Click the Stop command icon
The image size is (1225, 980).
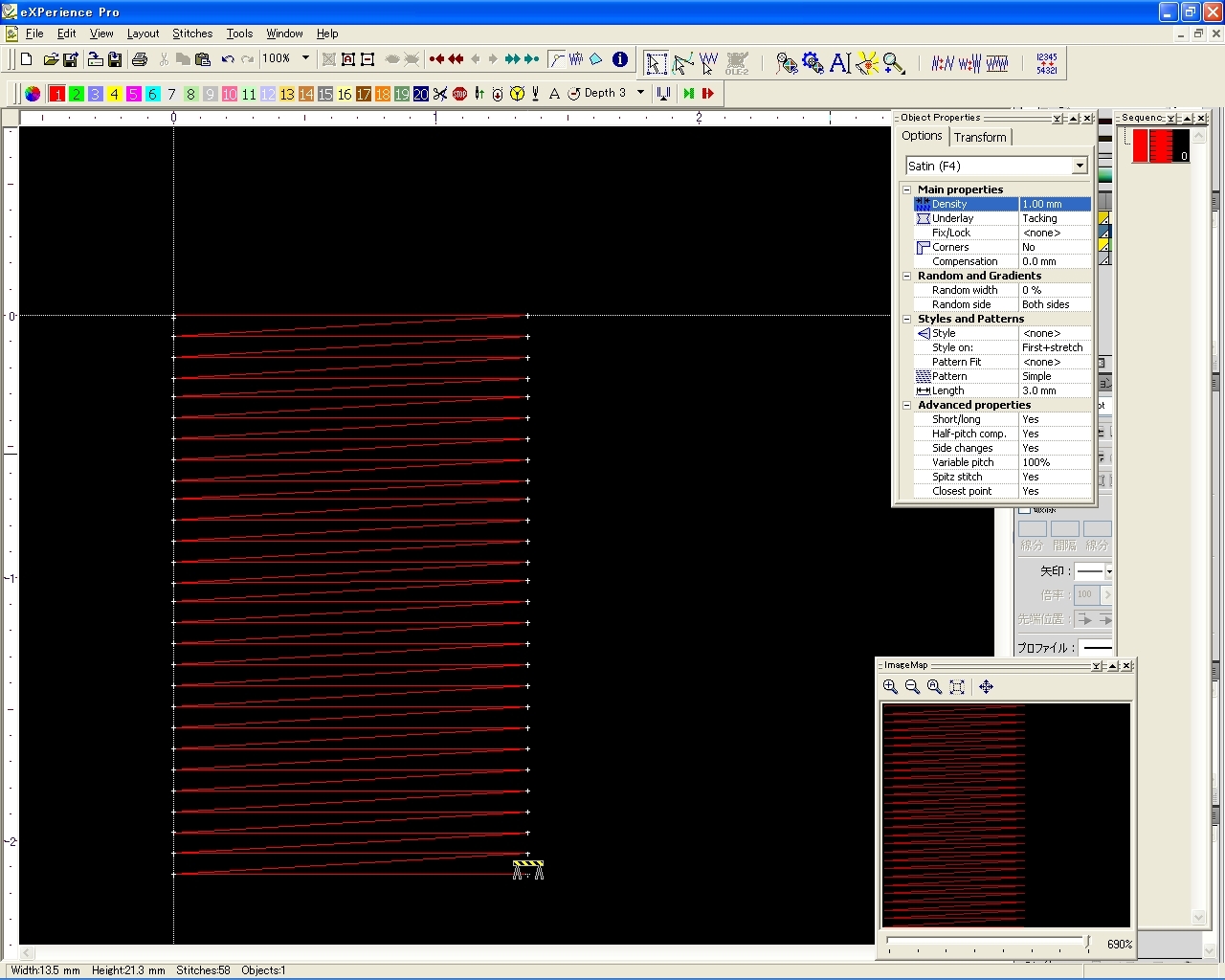459,94
